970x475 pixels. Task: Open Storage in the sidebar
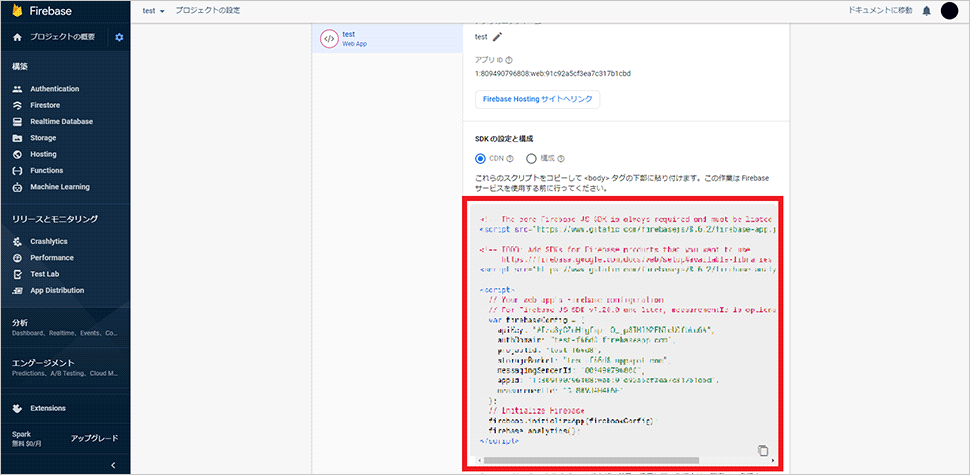[x=43, y=138]
